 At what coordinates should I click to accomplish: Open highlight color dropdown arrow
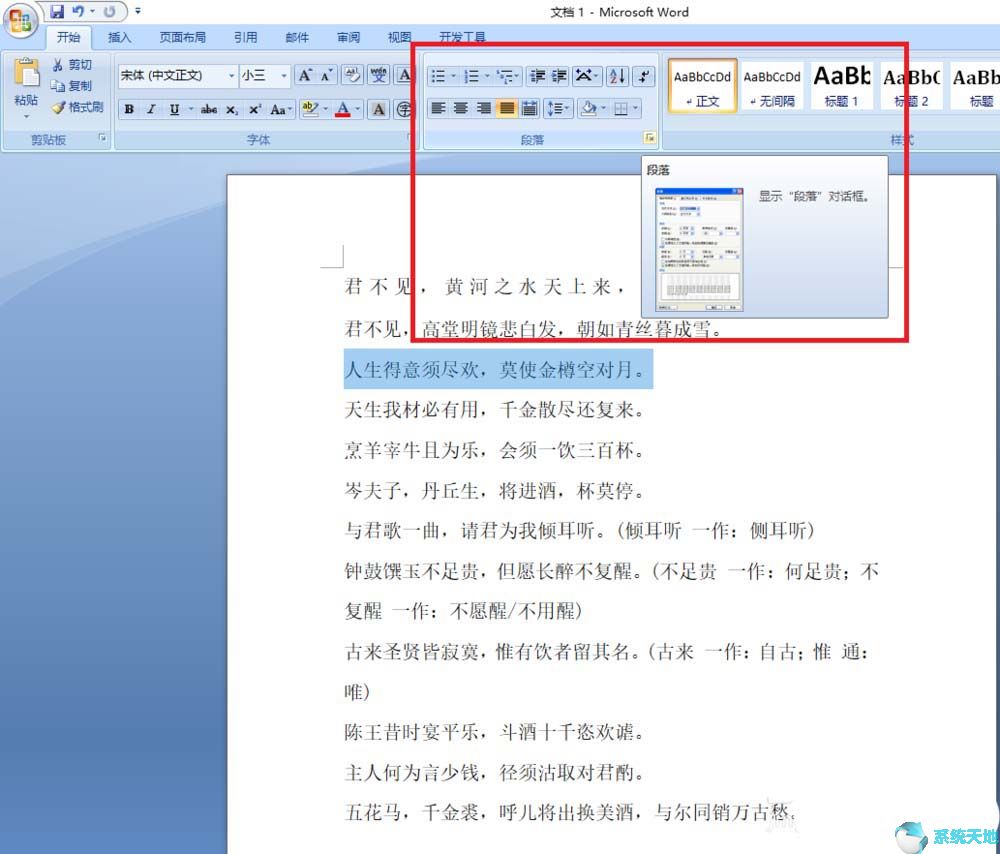[x=325, y=109]
